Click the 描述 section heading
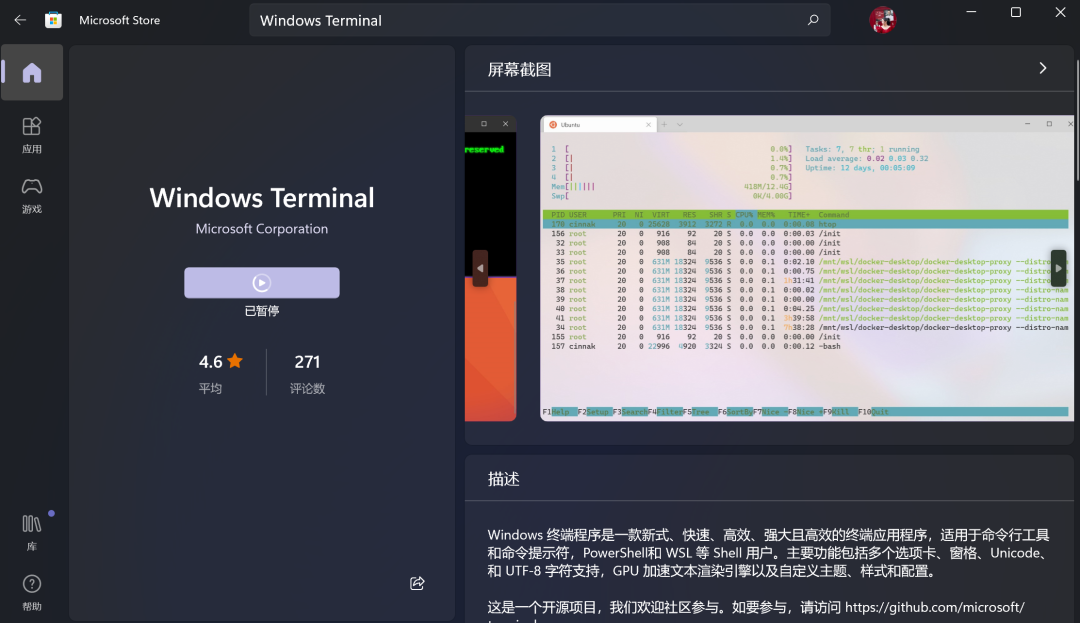 (x=503, y=479)
